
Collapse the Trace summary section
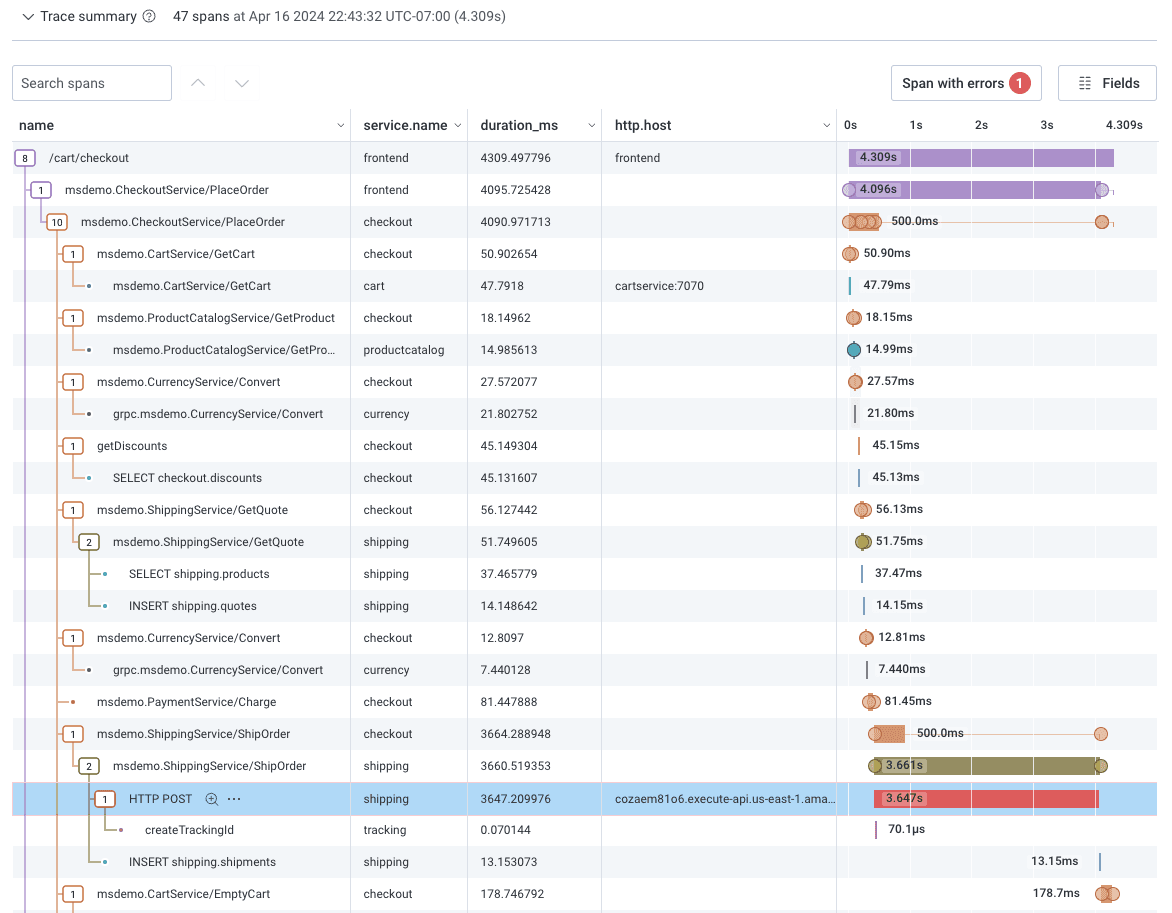click(x=28, y=17)
